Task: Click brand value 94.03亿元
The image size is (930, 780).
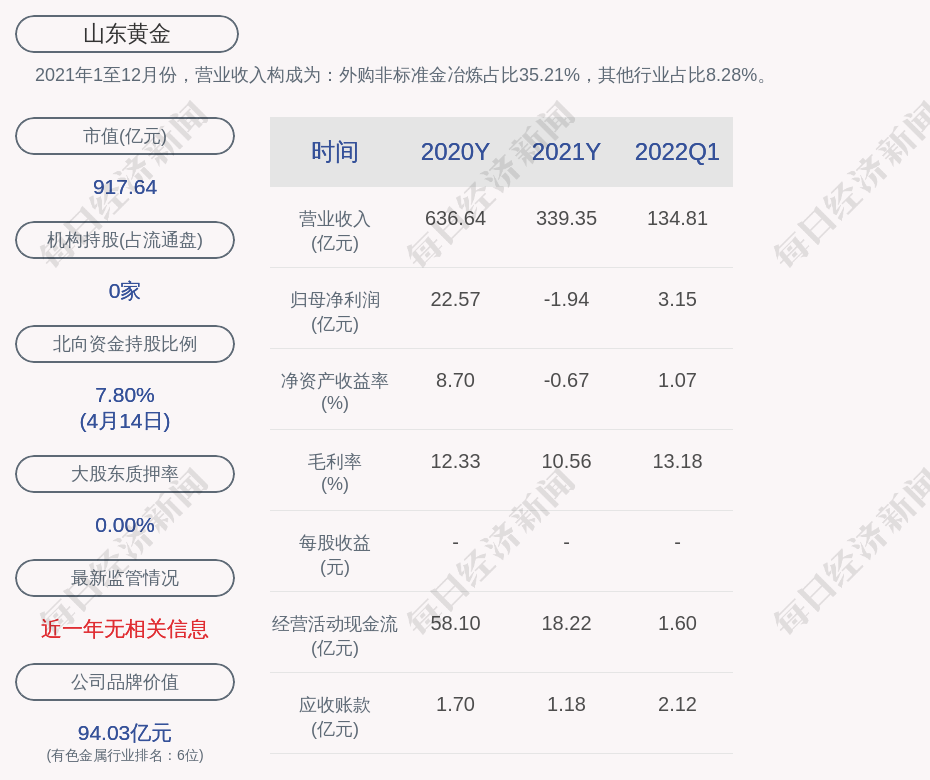Action: tap(125, 733)
